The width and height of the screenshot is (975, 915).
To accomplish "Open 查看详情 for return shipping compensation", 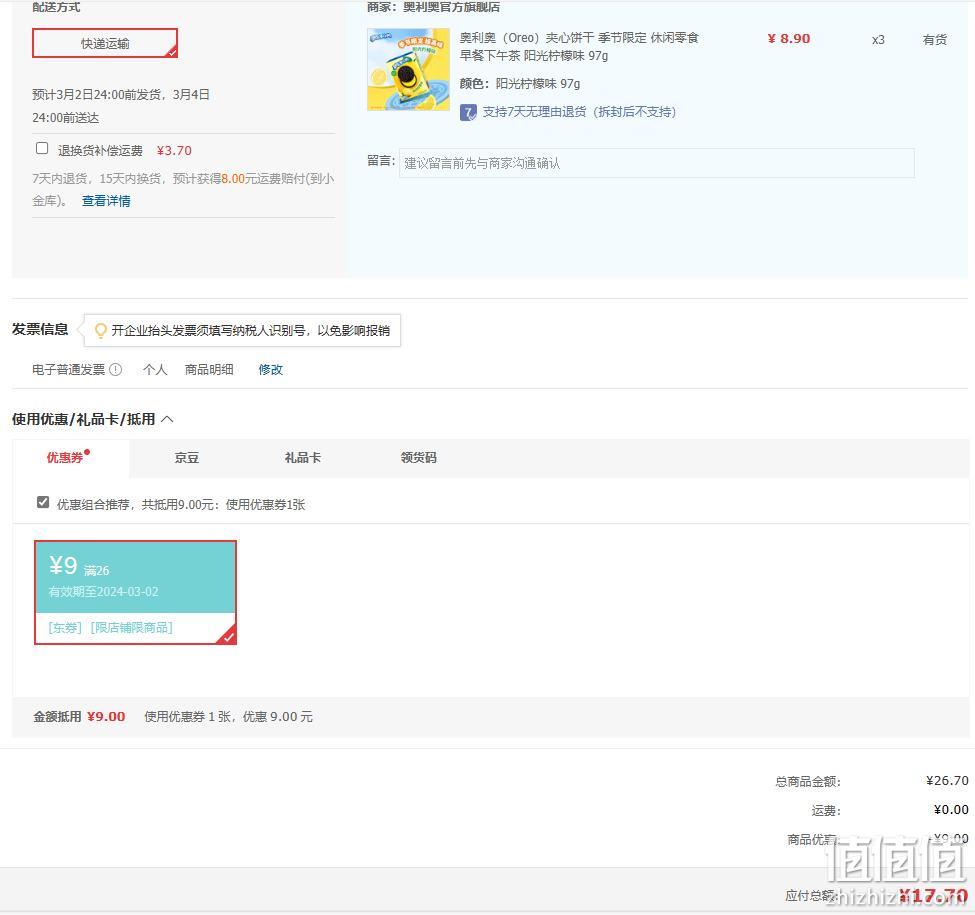I will point(106,201).
